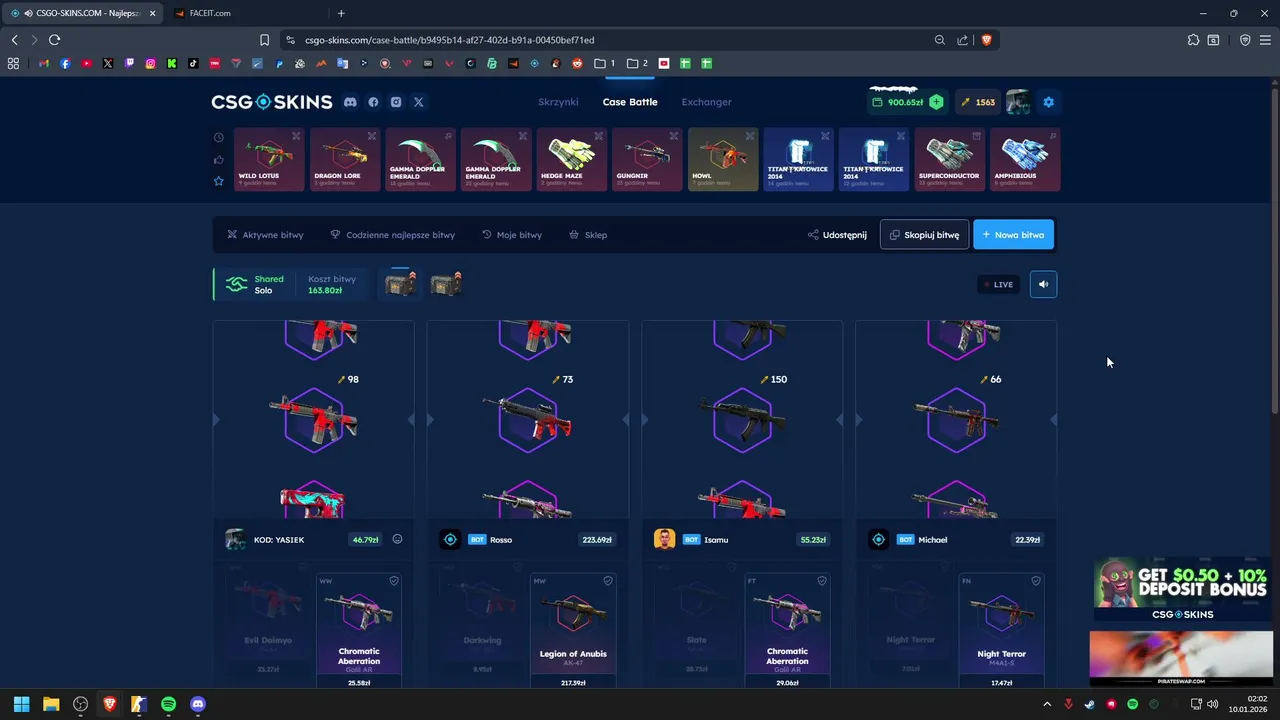This screenshot has width=1280, height=720.
Task: Click the shield icon on the Legion of Anubis card
Action: (608, 581)
